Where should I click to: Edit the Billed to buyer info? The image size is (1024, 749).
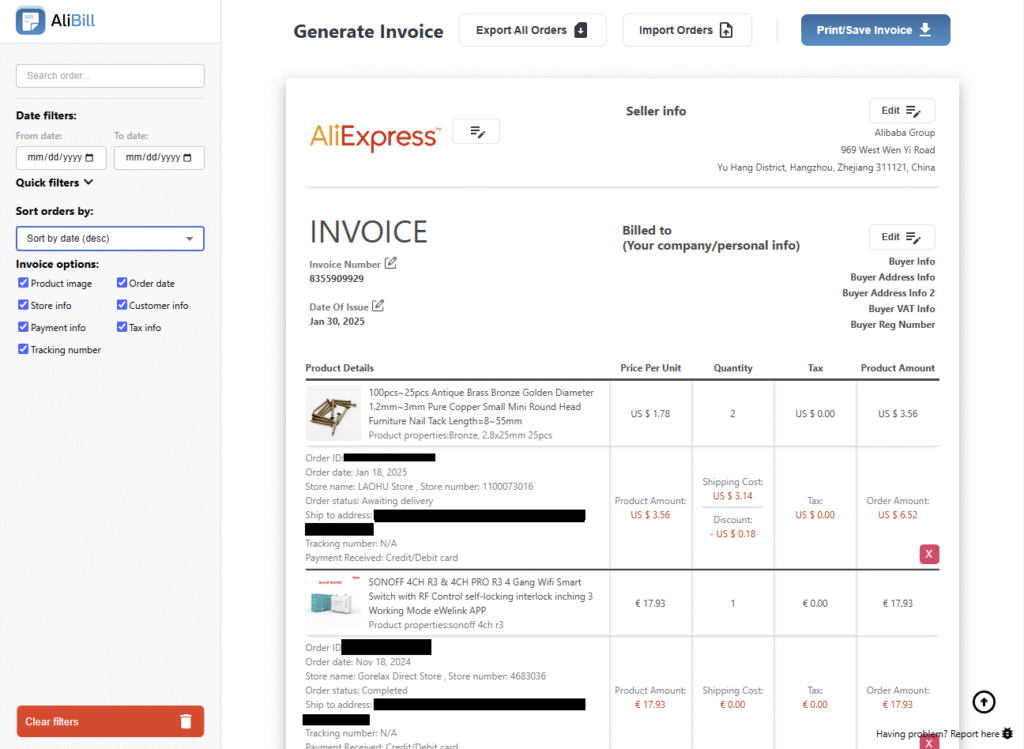click(901, 237)
